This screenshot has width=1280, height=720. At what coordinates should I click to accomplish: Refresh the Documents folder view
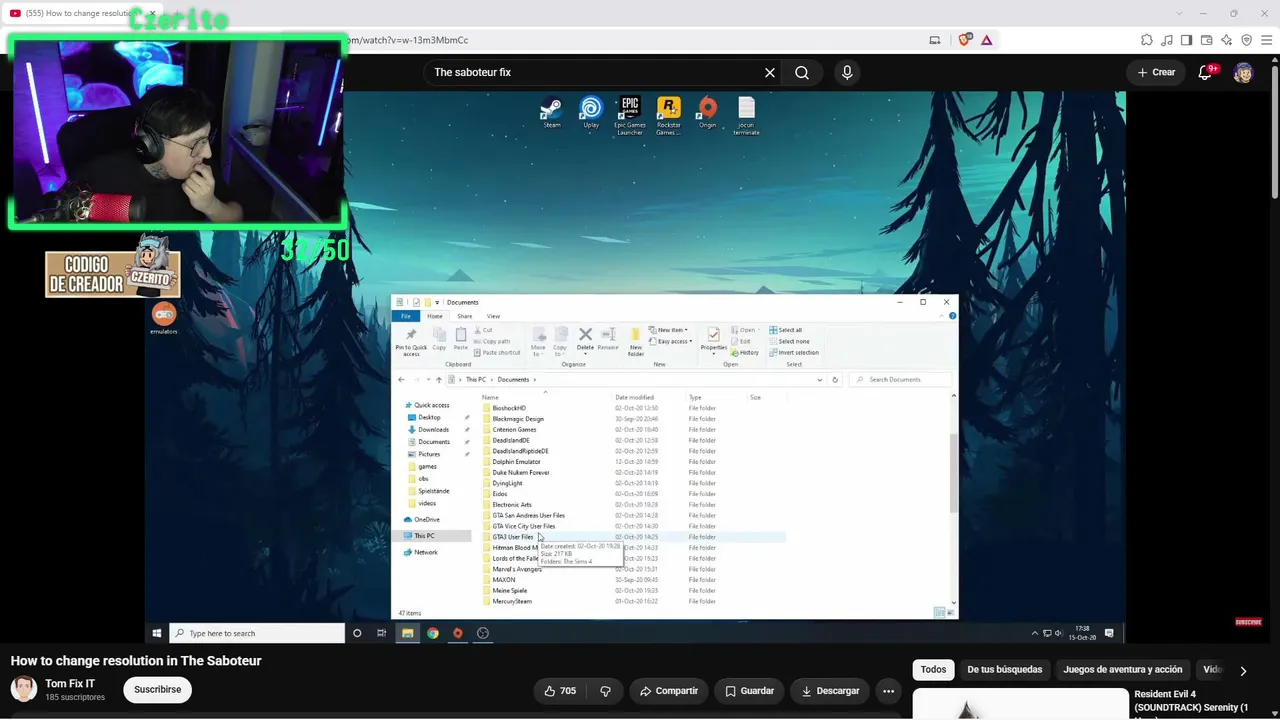point(835,380)
